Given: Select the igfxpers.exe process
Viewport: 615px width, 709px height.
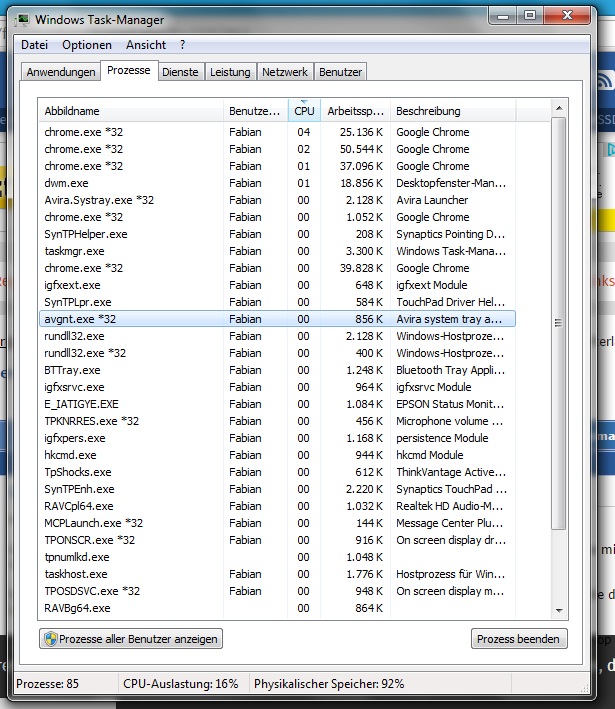Looking at the screenshot, I should (277, 438).
